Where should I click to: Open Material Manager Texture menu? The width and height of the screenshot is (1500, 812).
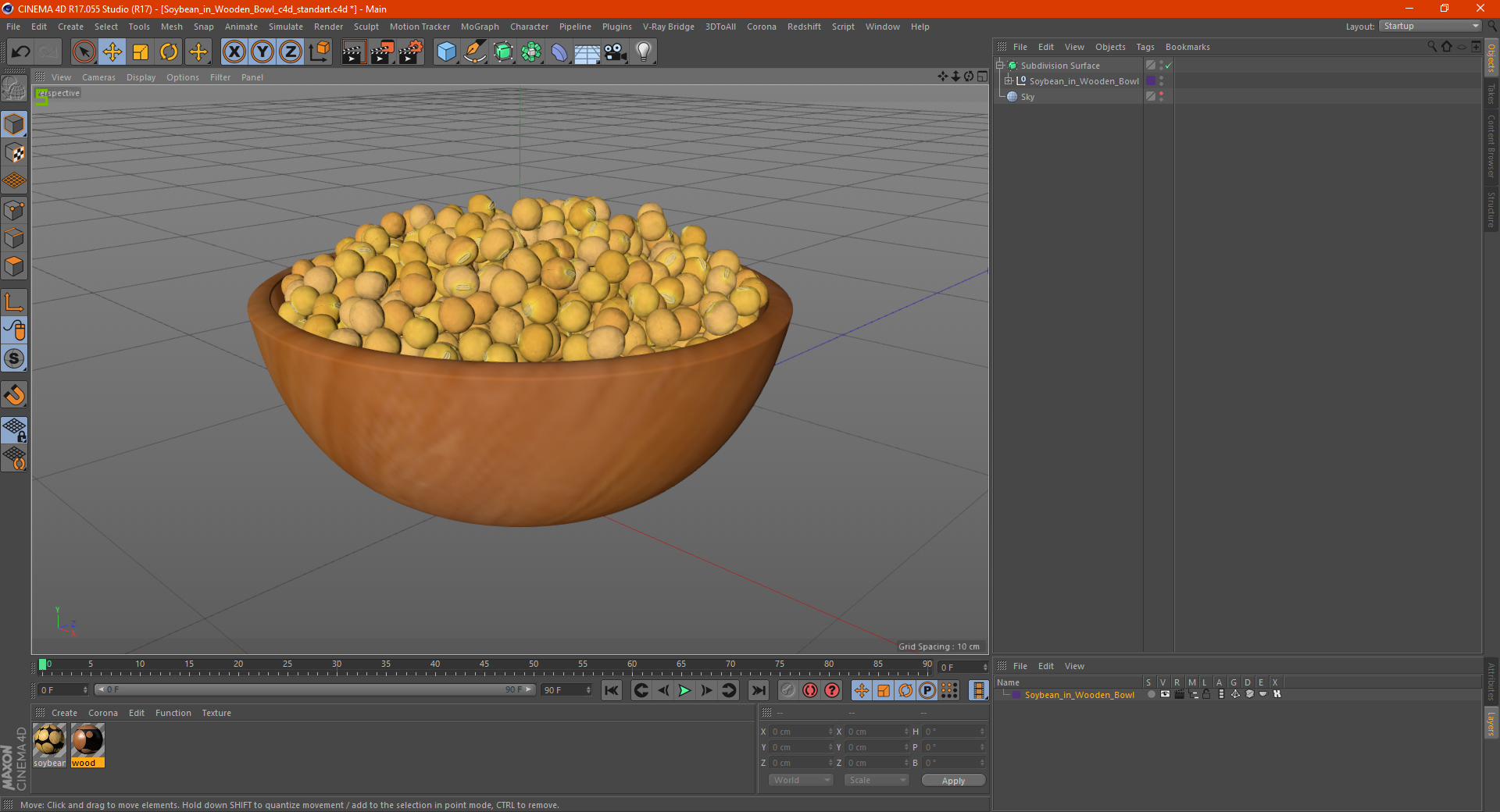(x=216, y=713)
